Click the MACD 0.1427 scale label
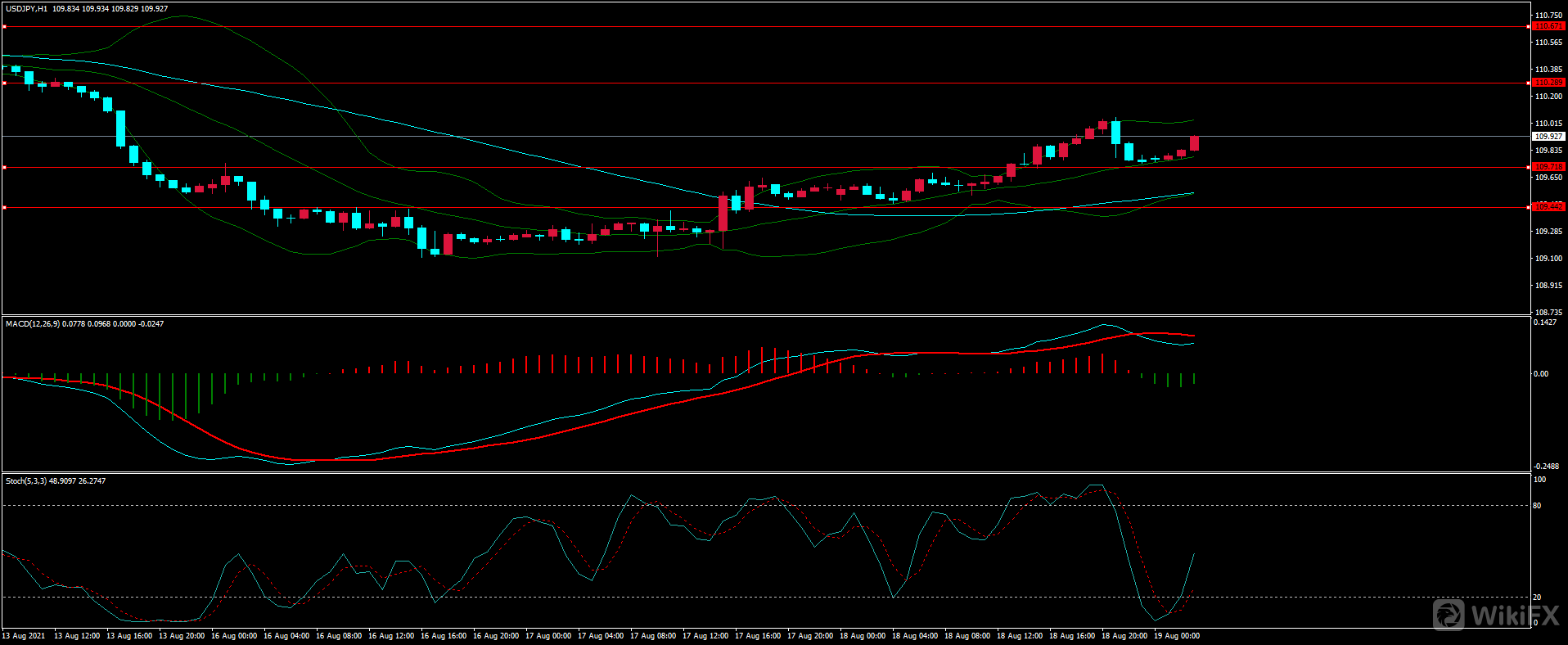The height and width of the screenshot is (645, 1568). tap(1544, 322)
